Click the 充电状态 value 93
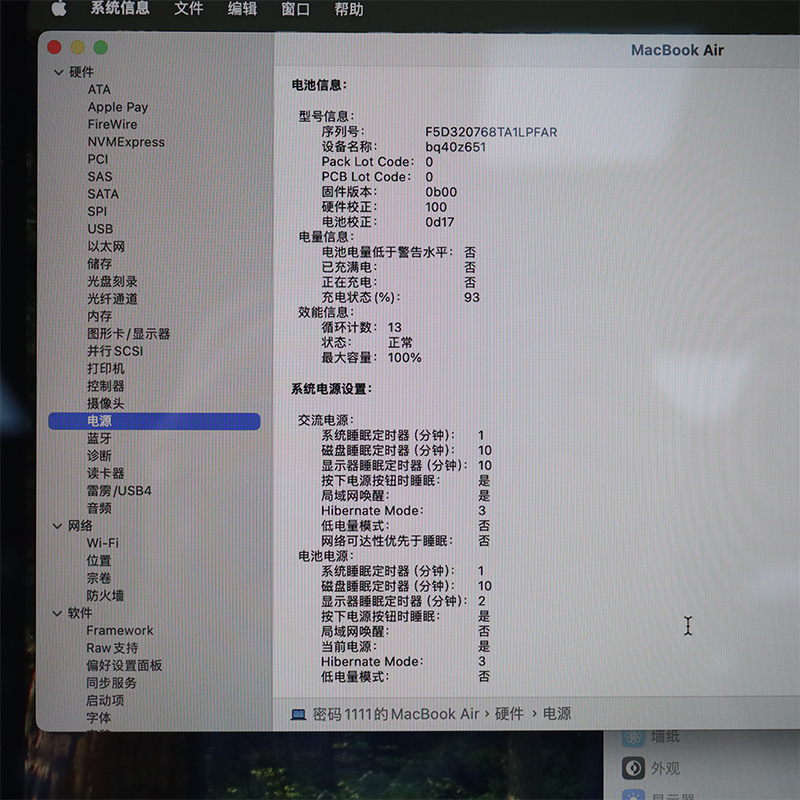The width and height of the screenshot is (800, 800). pyautogui.click(x=472, y=297)
